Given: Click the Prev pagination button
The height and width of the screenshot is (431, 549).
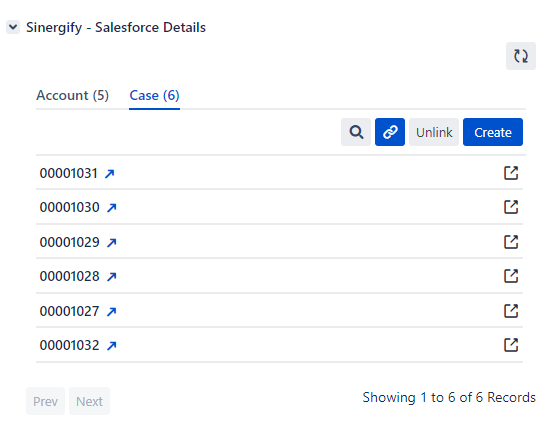Looking at the screenshot, I should coord(45,401).
